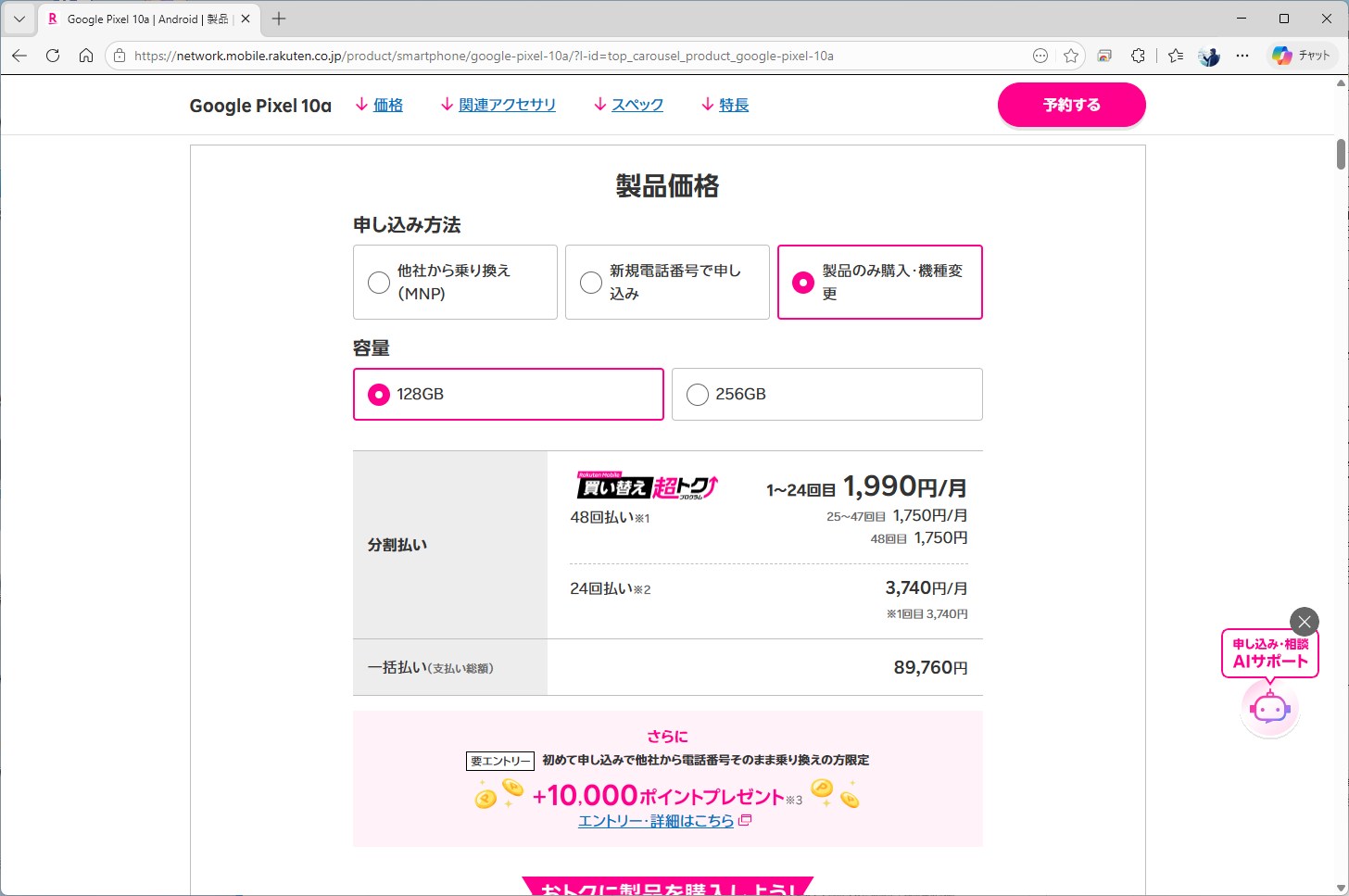Click the page vertical scrollbar thumb
This screenshot has width=1349, height=896.
pyautogui.click(x=1341, y=154)
